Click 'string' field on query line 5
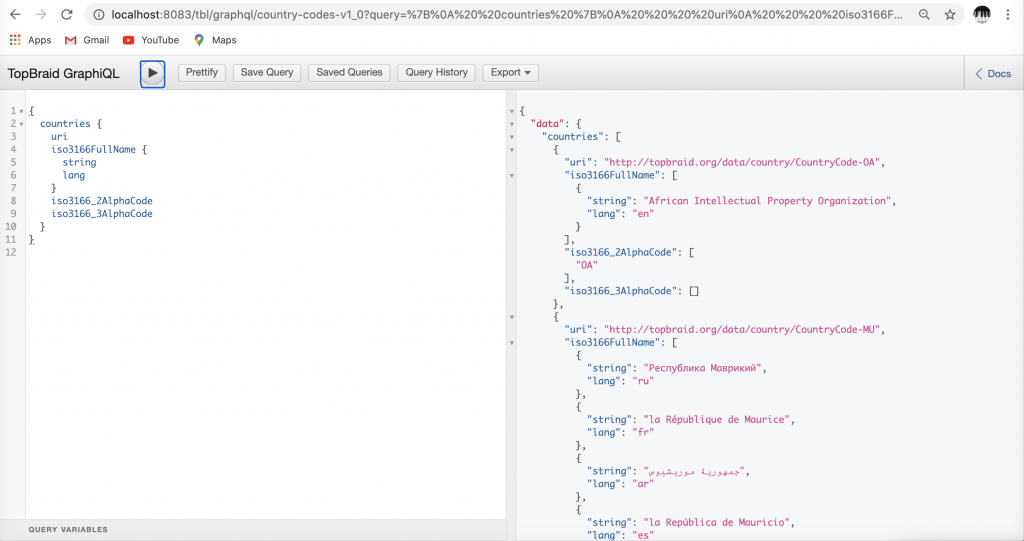 (79, 162)
